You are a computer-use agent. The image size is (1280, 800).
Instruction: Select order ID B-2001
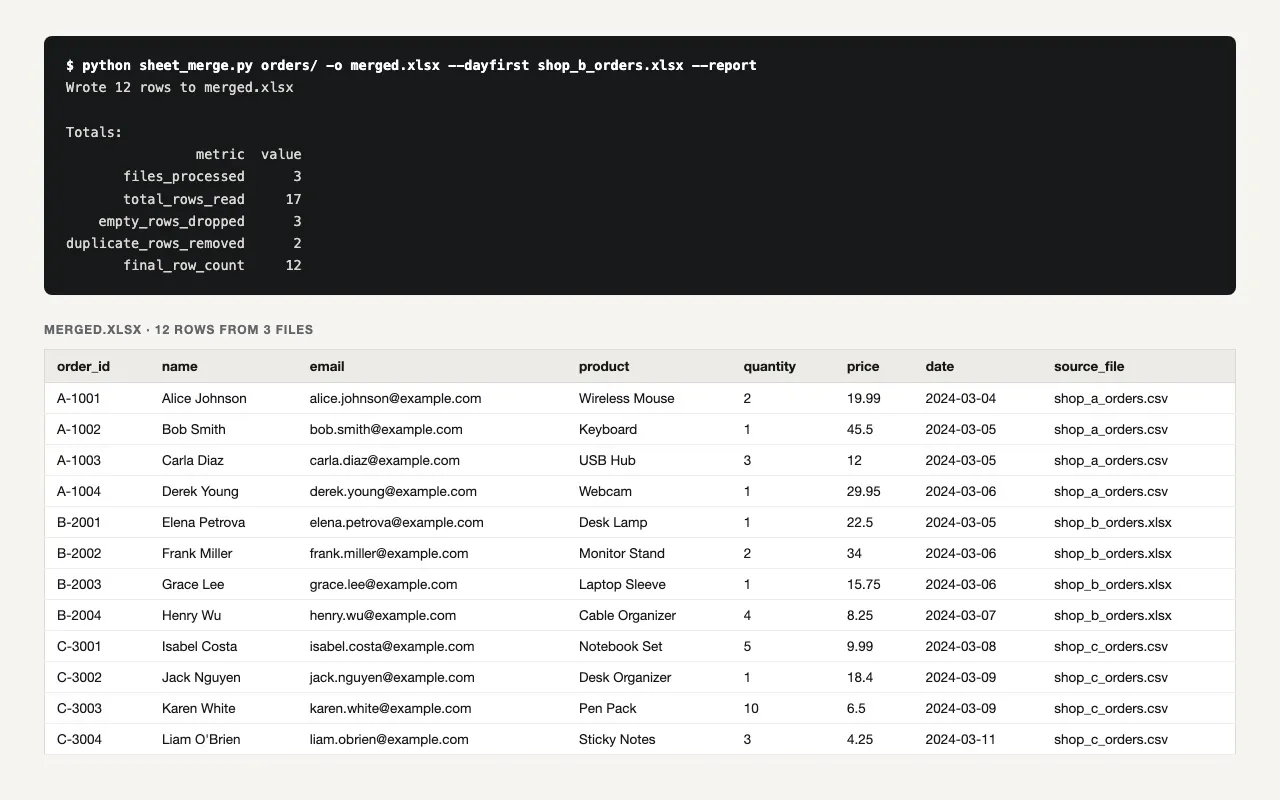[x=79, y=522]
